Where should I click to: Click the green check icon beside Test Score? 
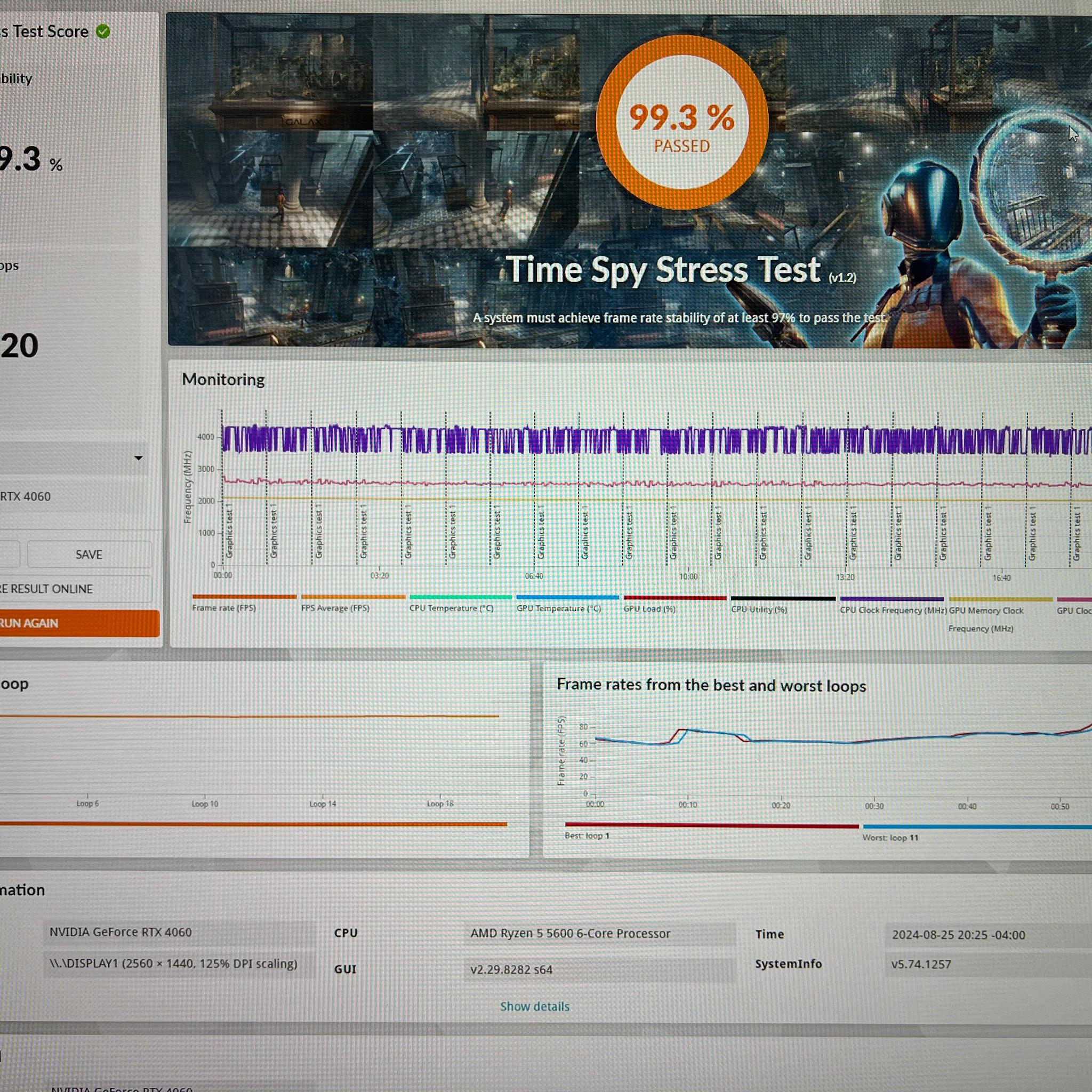point(103,31)
